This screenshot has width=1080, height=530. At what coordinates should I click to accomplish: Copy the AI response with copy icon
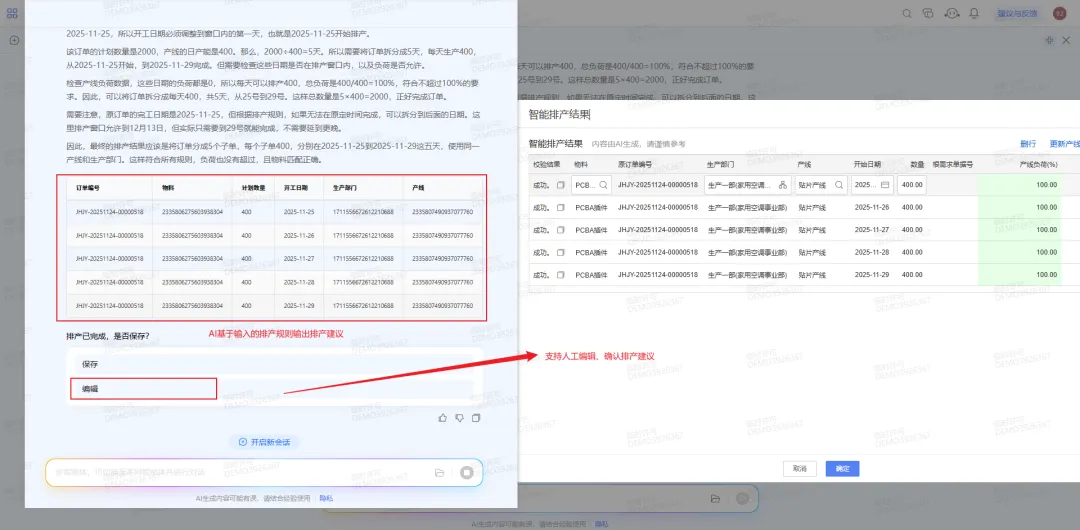tap(476, 418)
